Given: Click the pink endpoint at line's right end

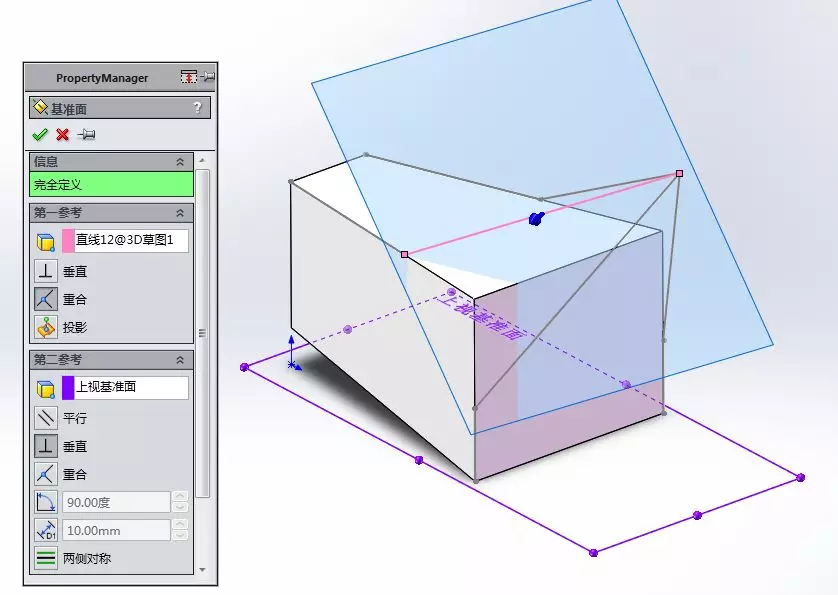Looking at the screenshot, I should [x=679, y=173].
